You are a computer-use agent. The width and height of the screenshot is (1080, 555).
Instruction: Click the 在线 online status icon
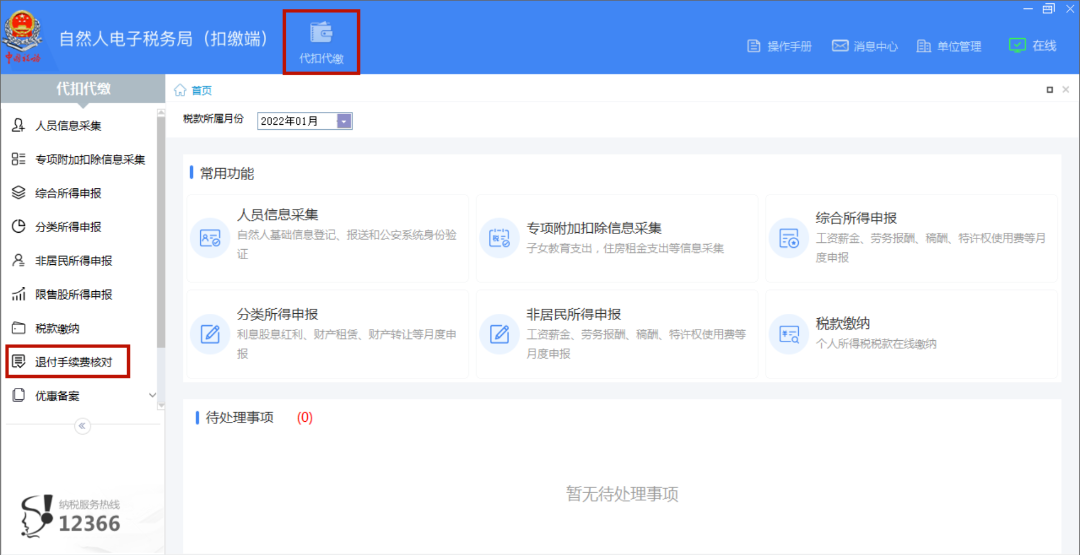click(x=1017, y=45)
